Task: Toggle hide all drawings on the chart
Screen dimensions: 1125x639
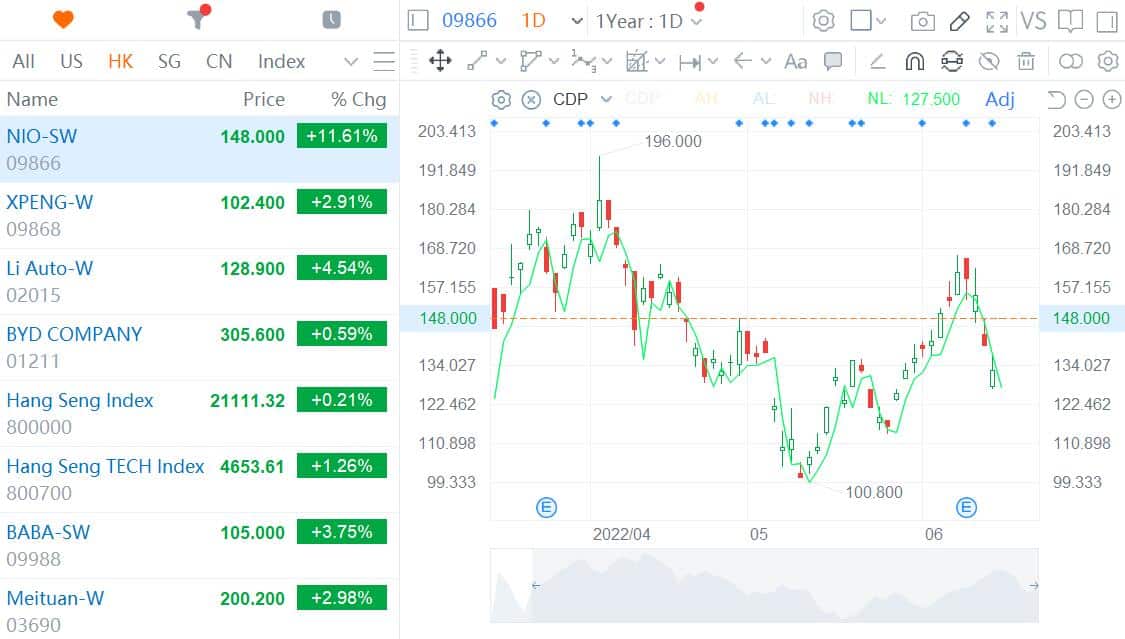Action: [990, 61]
